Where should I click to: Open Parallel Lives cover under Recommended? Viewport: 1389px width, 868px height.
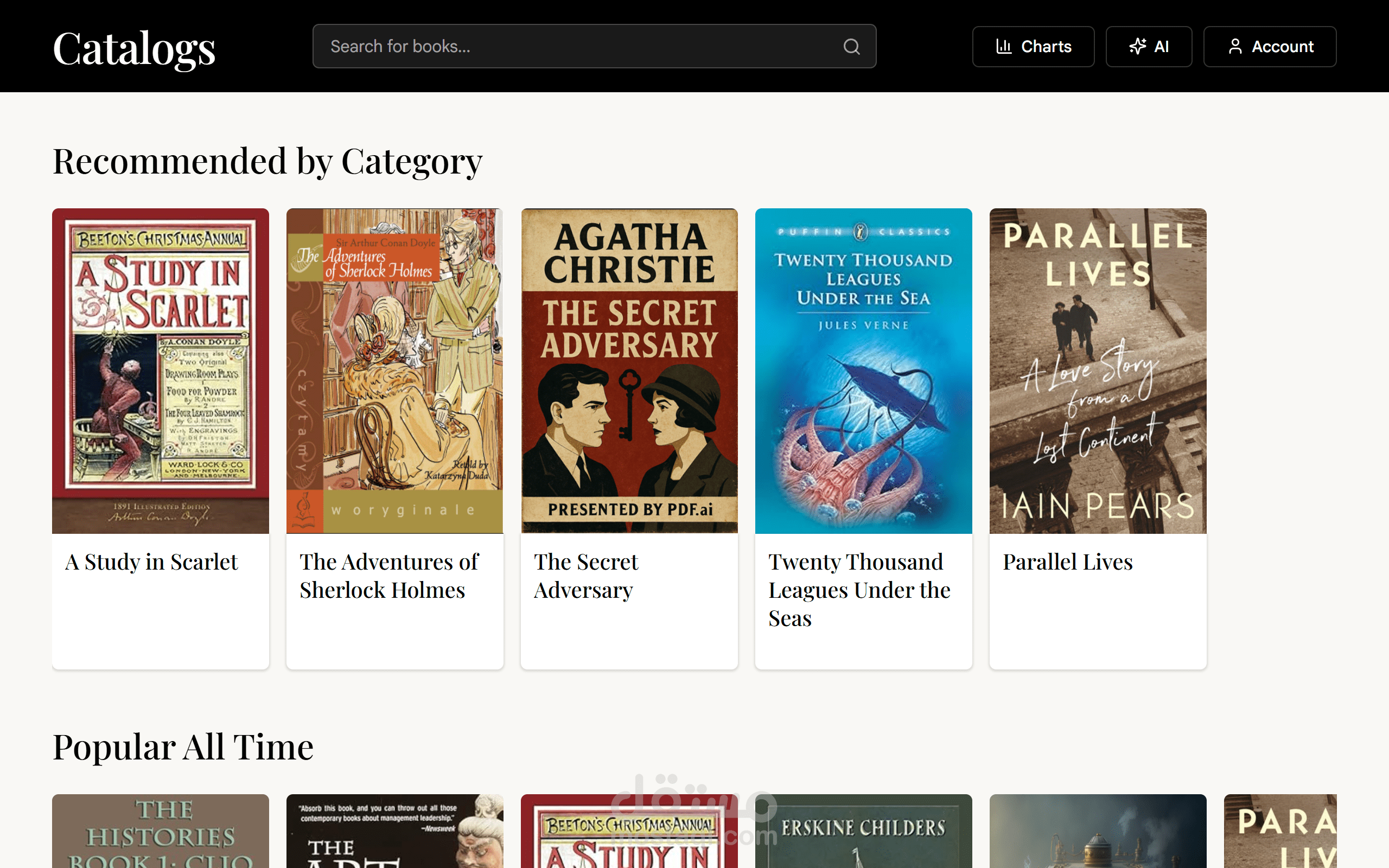tap(1098, 371)
